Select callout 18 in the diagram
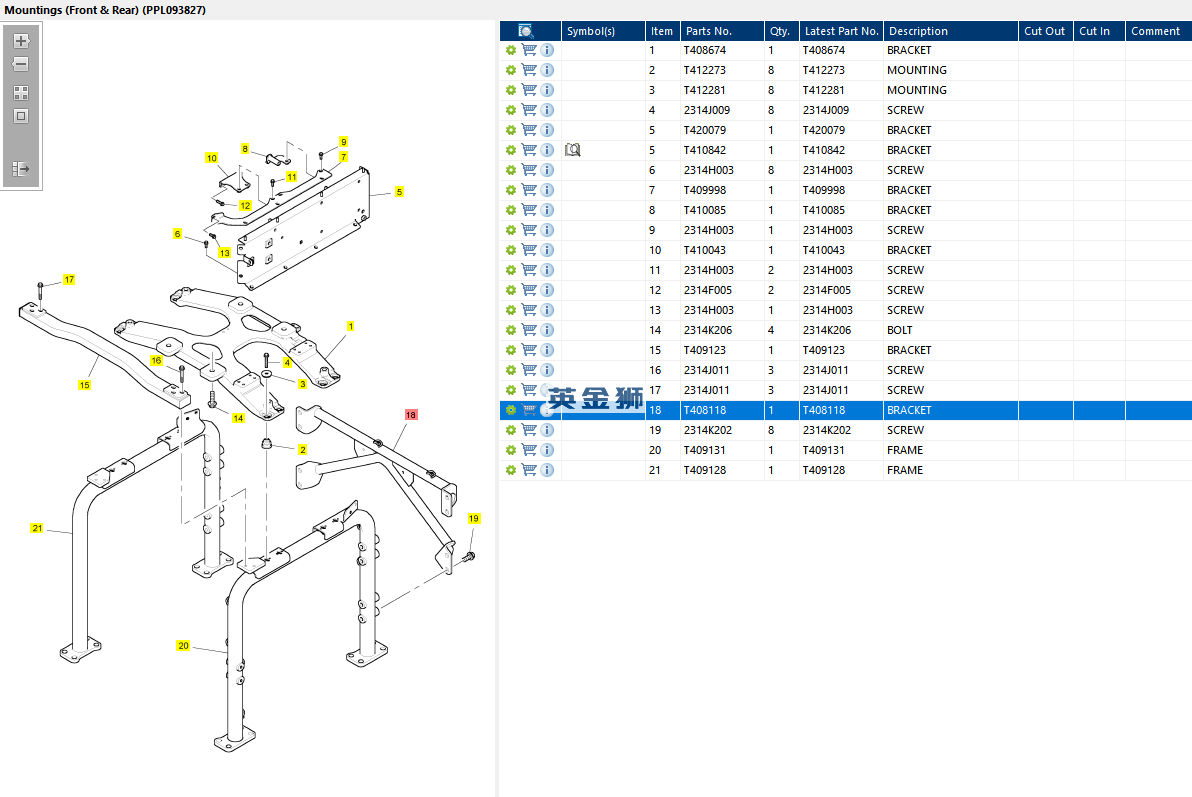 [411, 414]
